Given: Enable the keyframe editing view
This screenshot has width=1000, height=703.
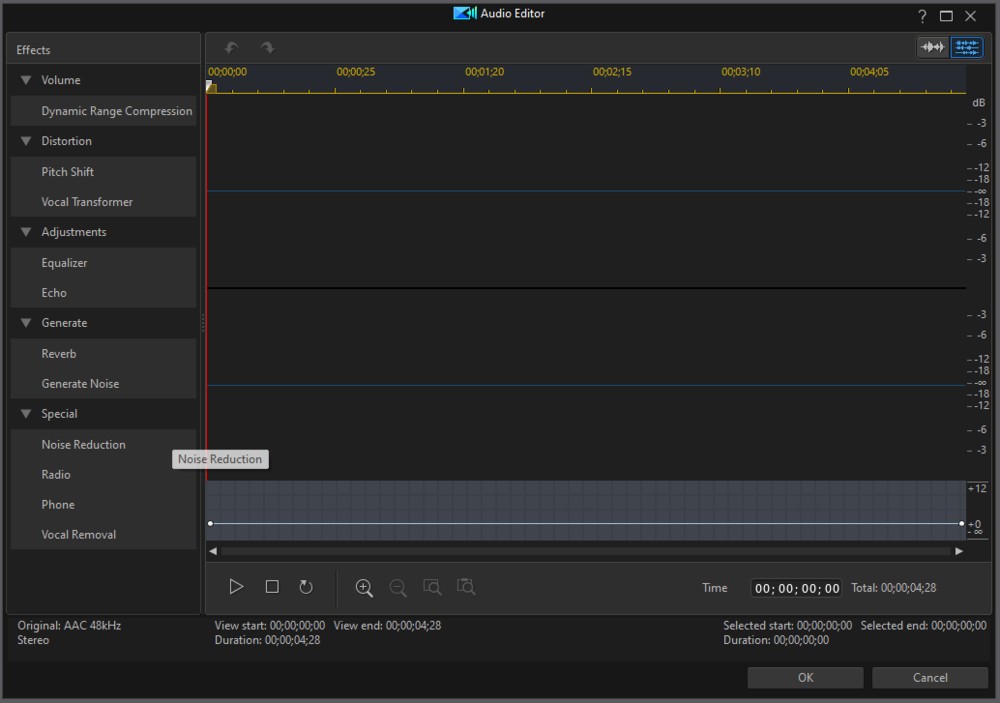Looking at the screenshot, I should [x=966, y=47].
